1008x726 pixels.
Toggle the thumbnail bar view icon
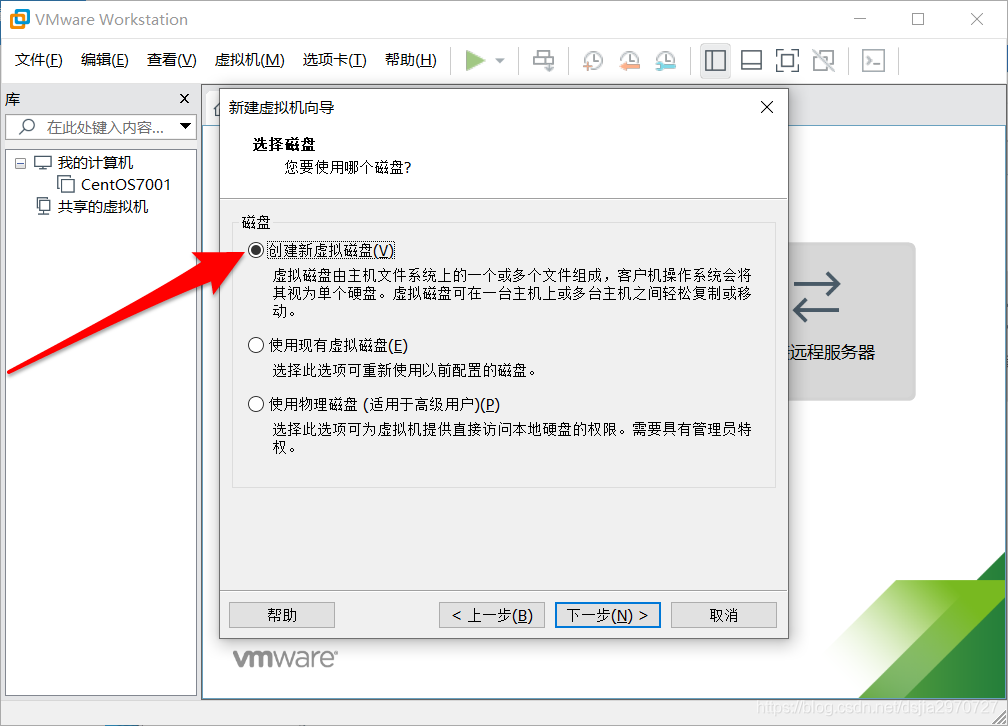pos(752,60)
